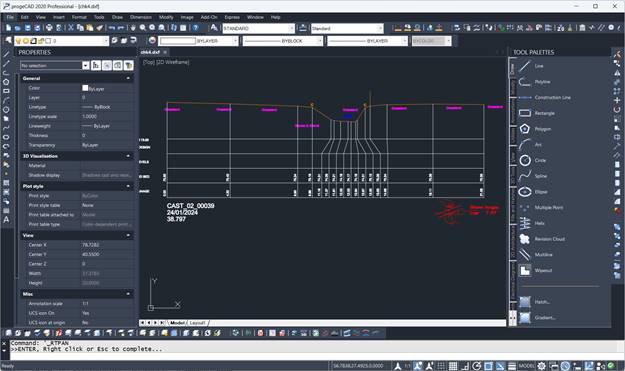Click the MODEL button in status bar

(x=526, y=366)
